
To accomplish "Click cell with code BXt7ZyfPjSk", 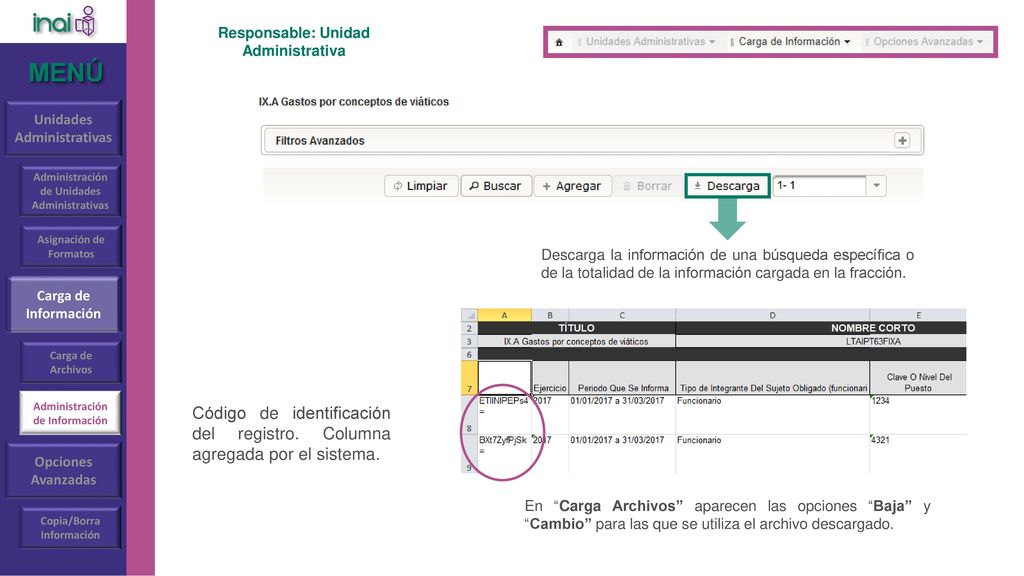I will 504,453.
